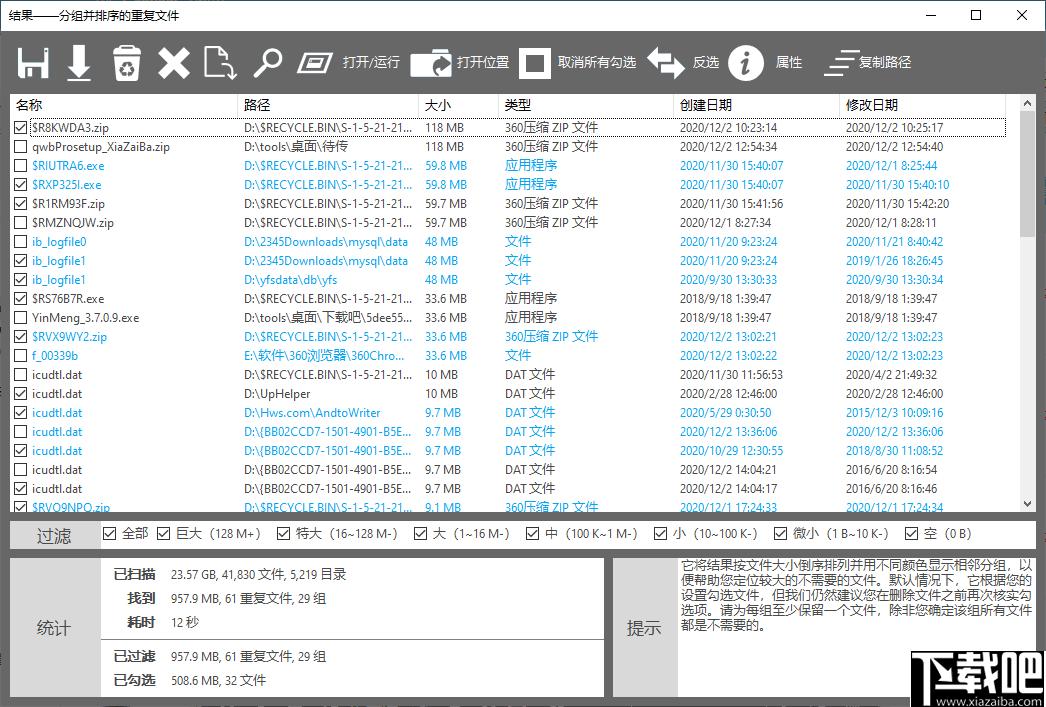Check the YinMeng_3.7.0.9.exe checkbox
The width and height of the screenshot is (1046, 707).
(21, 317)
